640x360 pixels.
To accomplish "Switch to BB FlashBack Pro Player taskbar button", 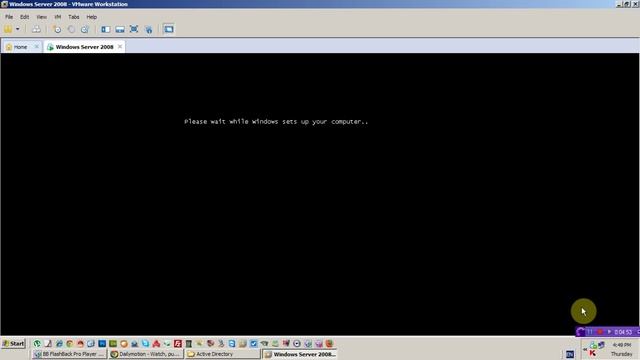I will coord(70,354).
